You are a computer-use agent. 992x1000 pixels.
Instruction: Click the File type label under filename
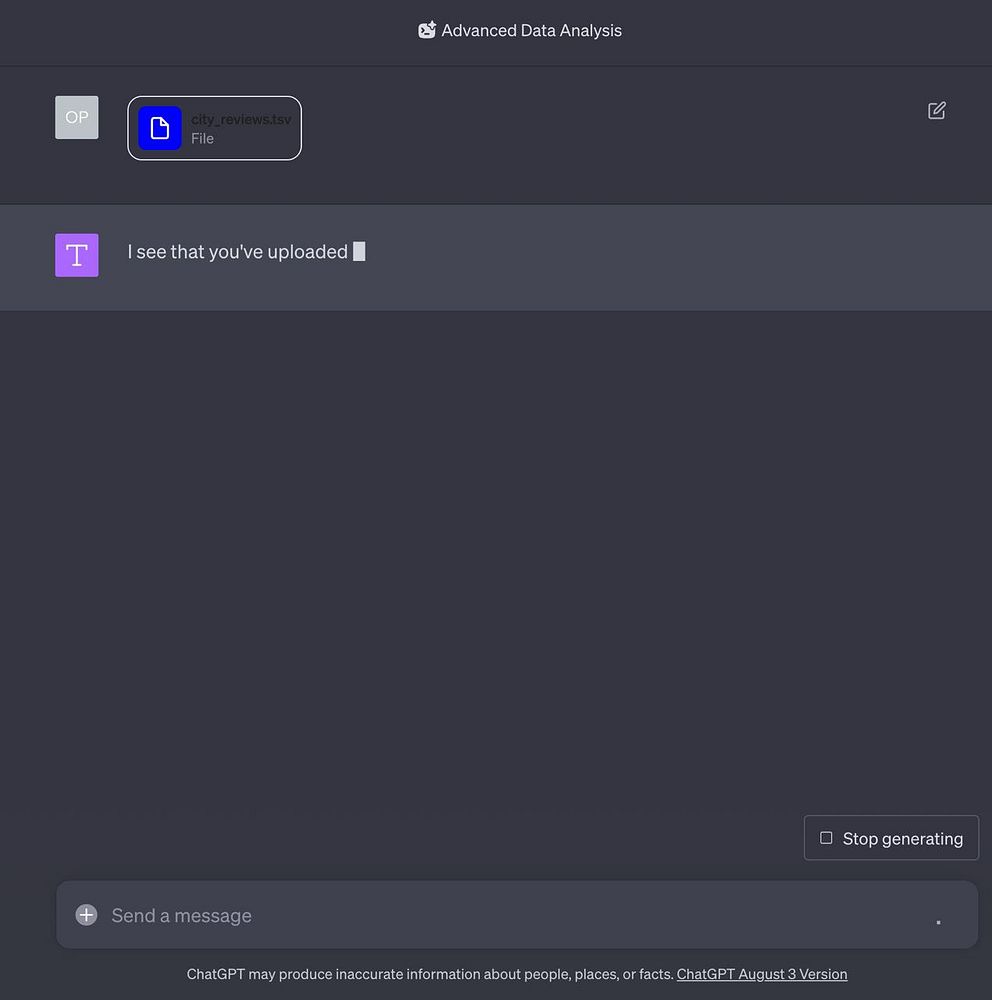tap(202, 138)
